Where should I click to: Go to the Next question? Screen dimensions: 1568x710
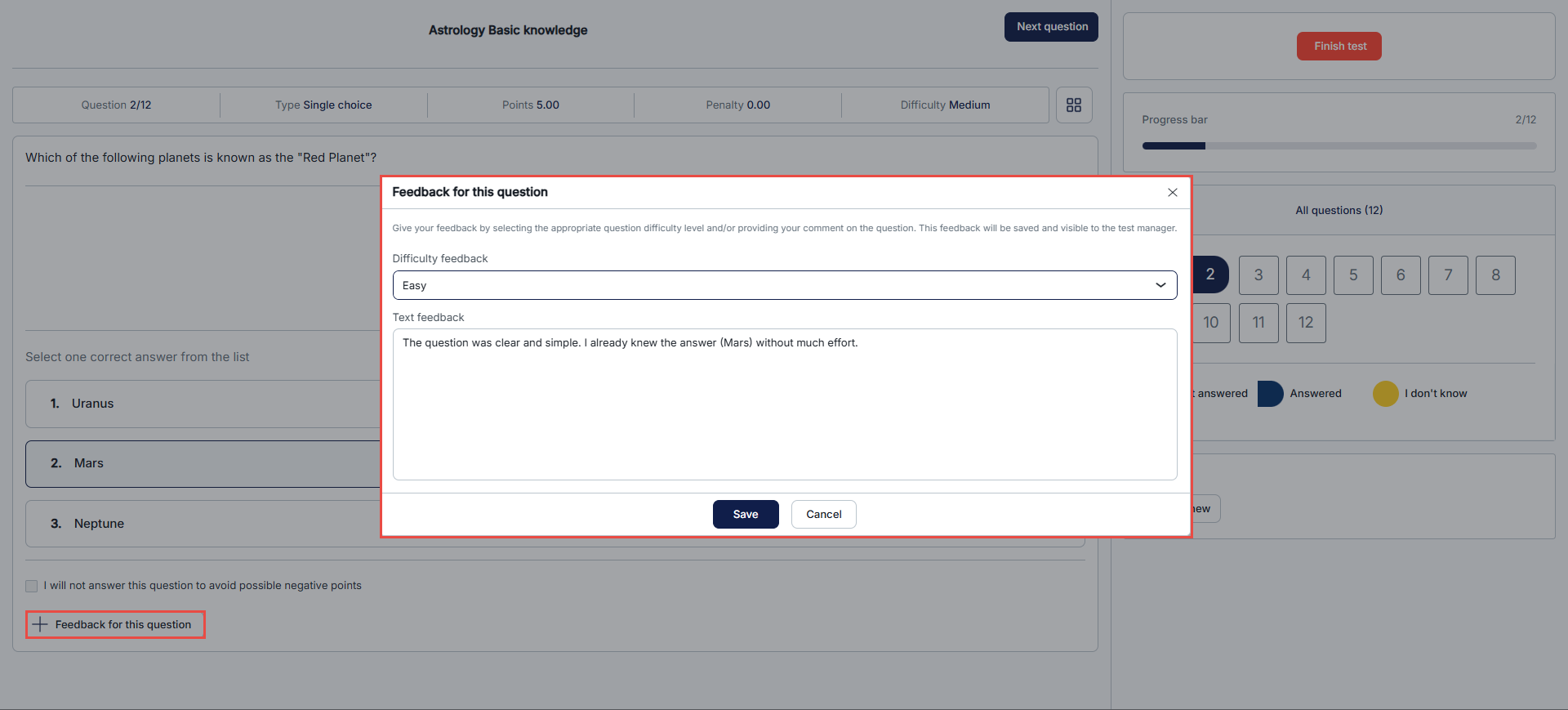tap(1050, 27)
